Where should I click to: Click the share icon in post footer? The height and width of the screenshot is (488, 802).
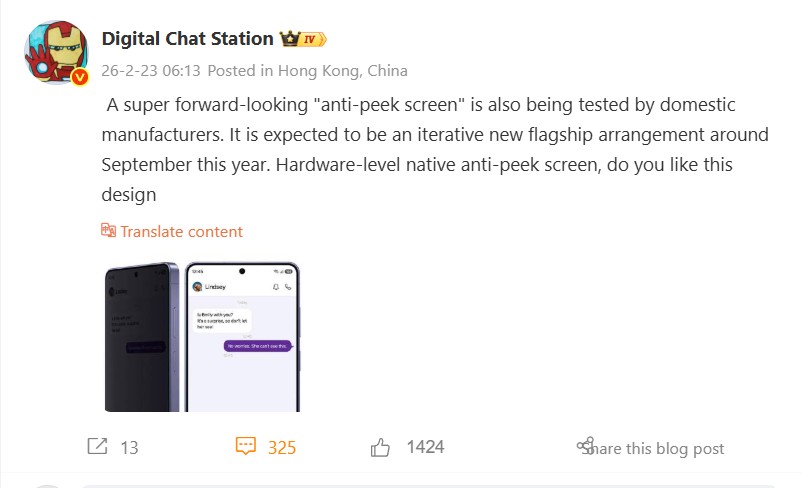pyautogui.click(x=586, y=446)
